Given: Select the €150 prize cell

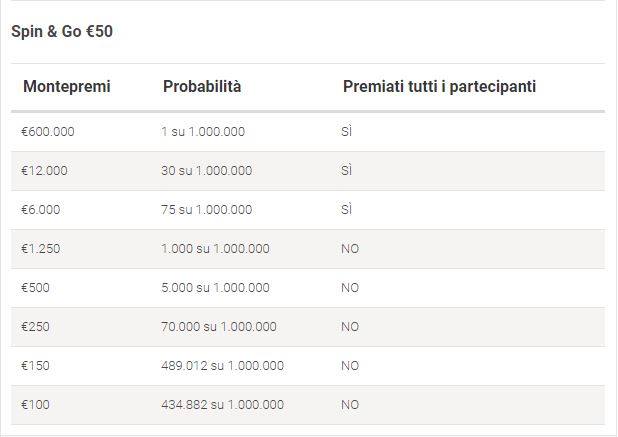Looking at the screenshot, I should tap(35, 366).
